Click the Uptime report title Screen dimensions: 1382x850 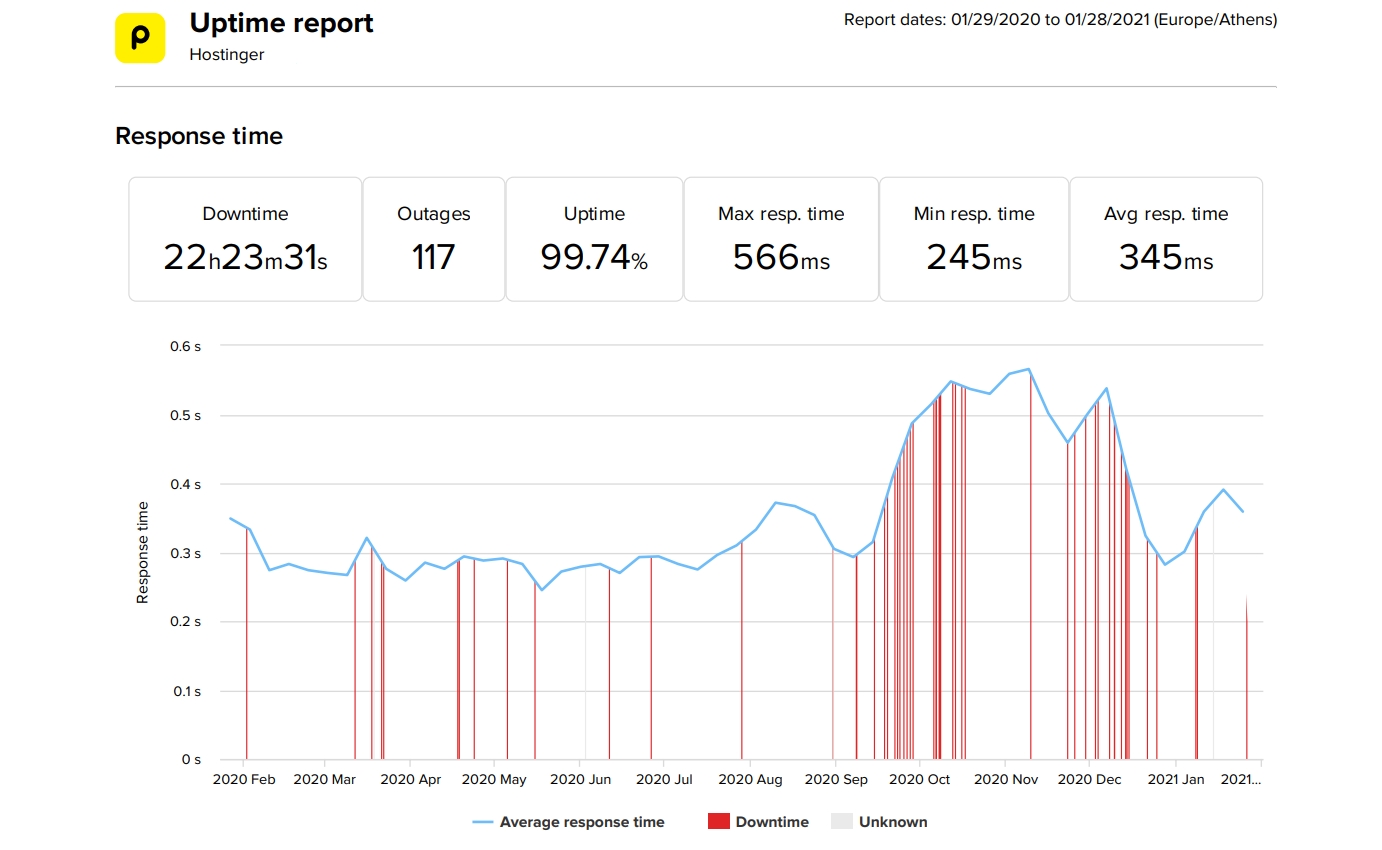[281, 24]
